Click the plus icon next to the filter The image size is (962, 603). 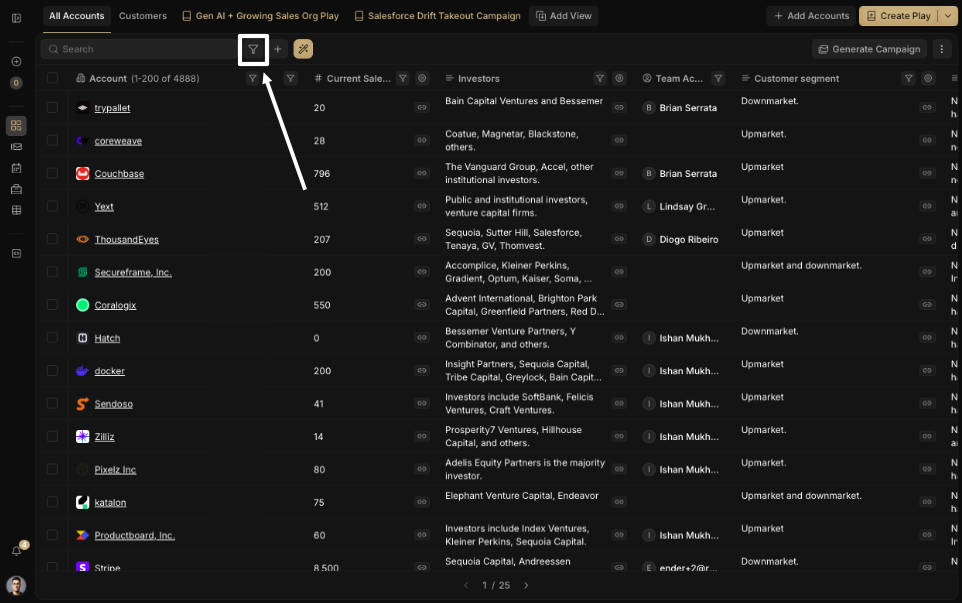(278, 49)
